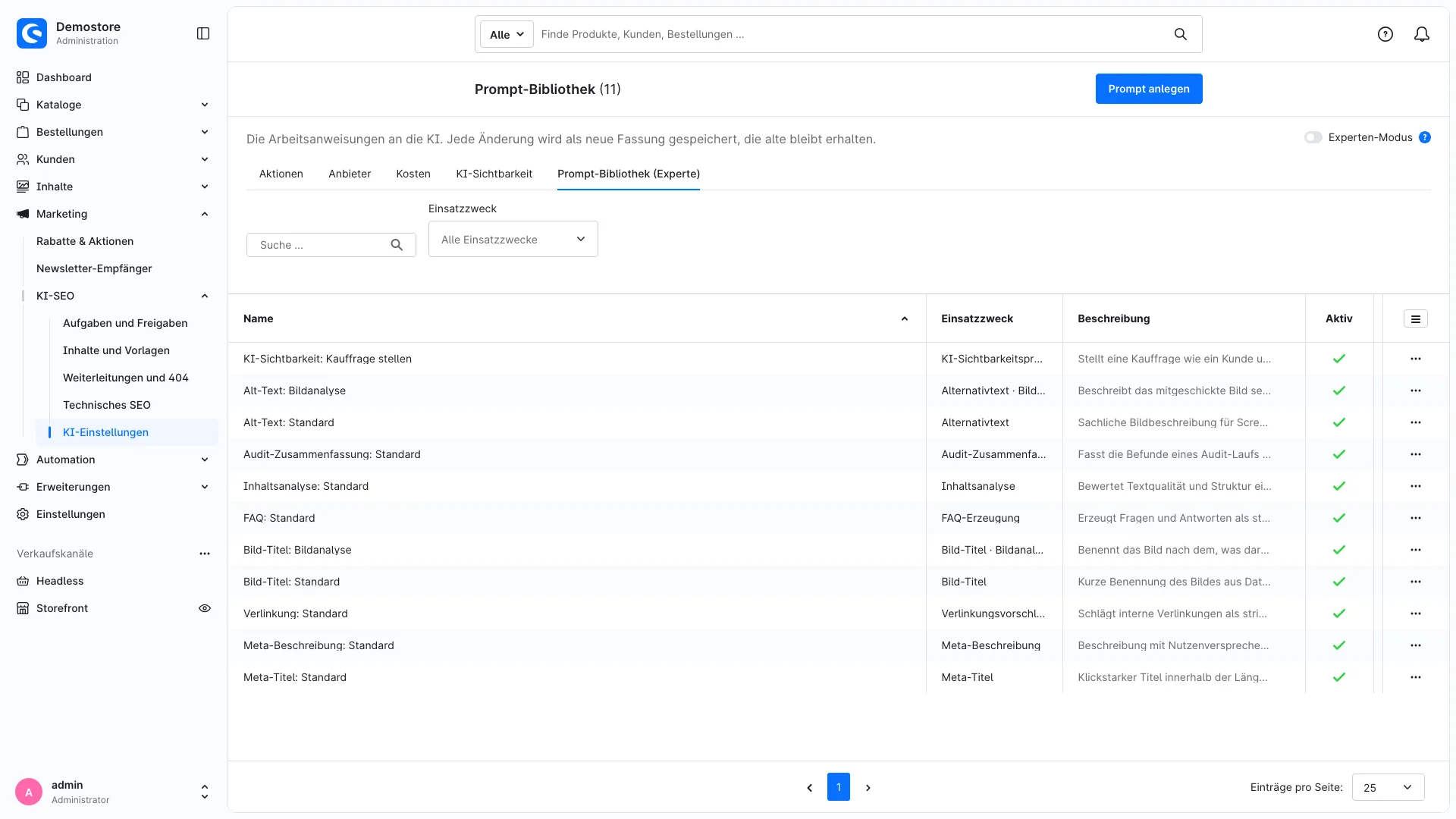Click page 1 pagination button

(x=839, y=787)
